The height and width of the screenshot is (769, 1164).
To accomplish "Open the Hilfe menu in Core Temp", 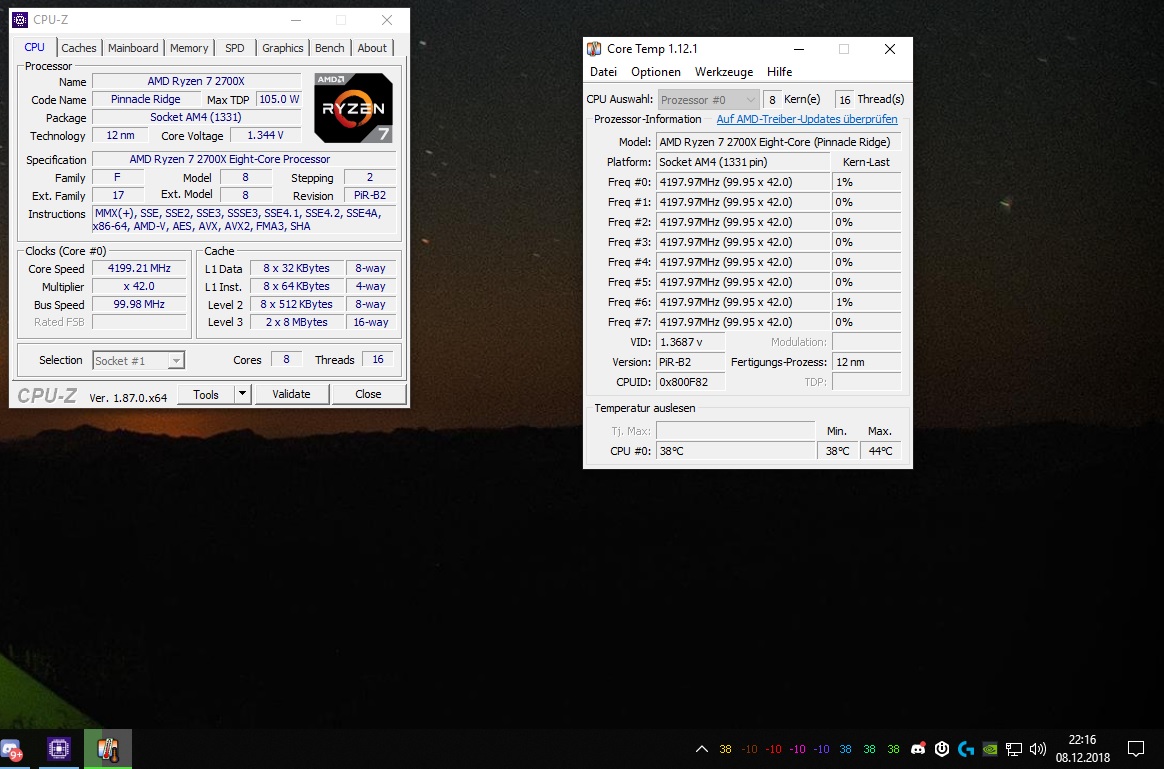I will tap(779, 72).
